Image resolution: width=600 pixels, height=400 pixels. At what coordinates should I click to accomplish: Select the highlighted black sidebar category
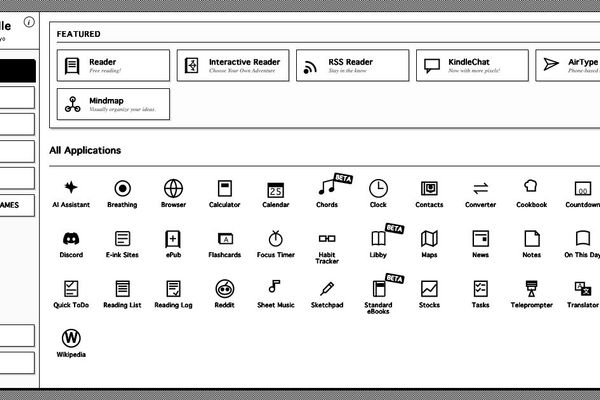17,71
